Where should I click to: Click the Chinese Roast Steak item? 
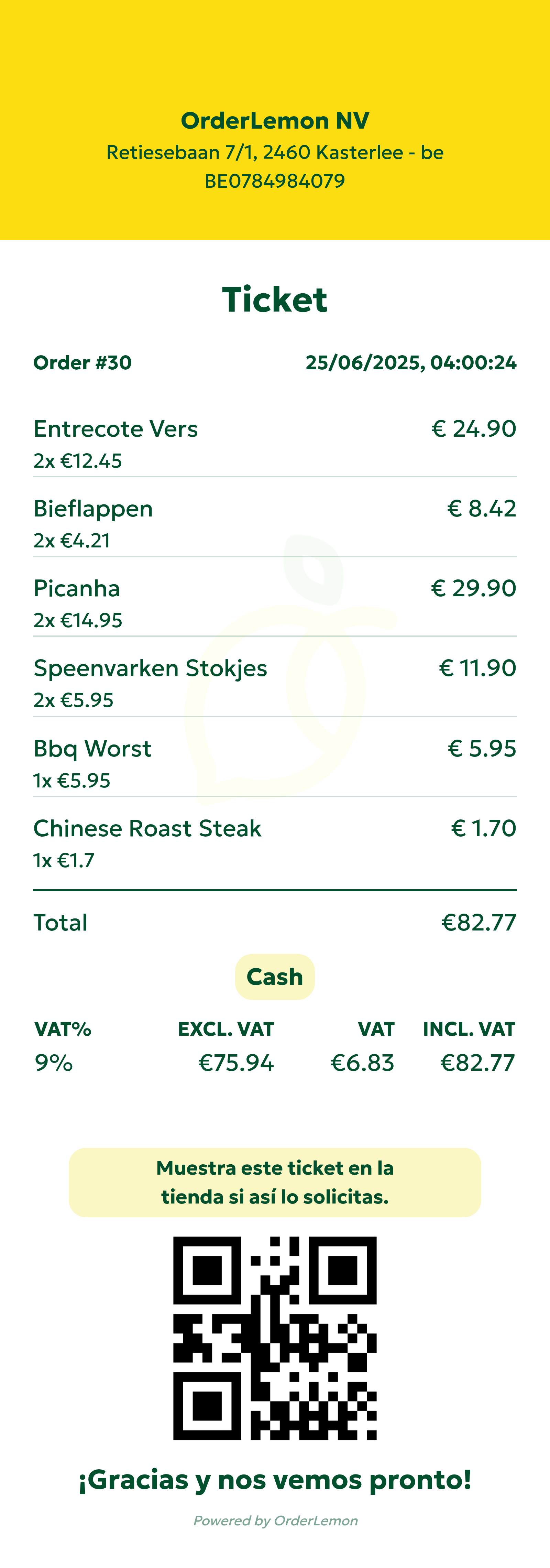pyautogui.click(x=147, y=828)
